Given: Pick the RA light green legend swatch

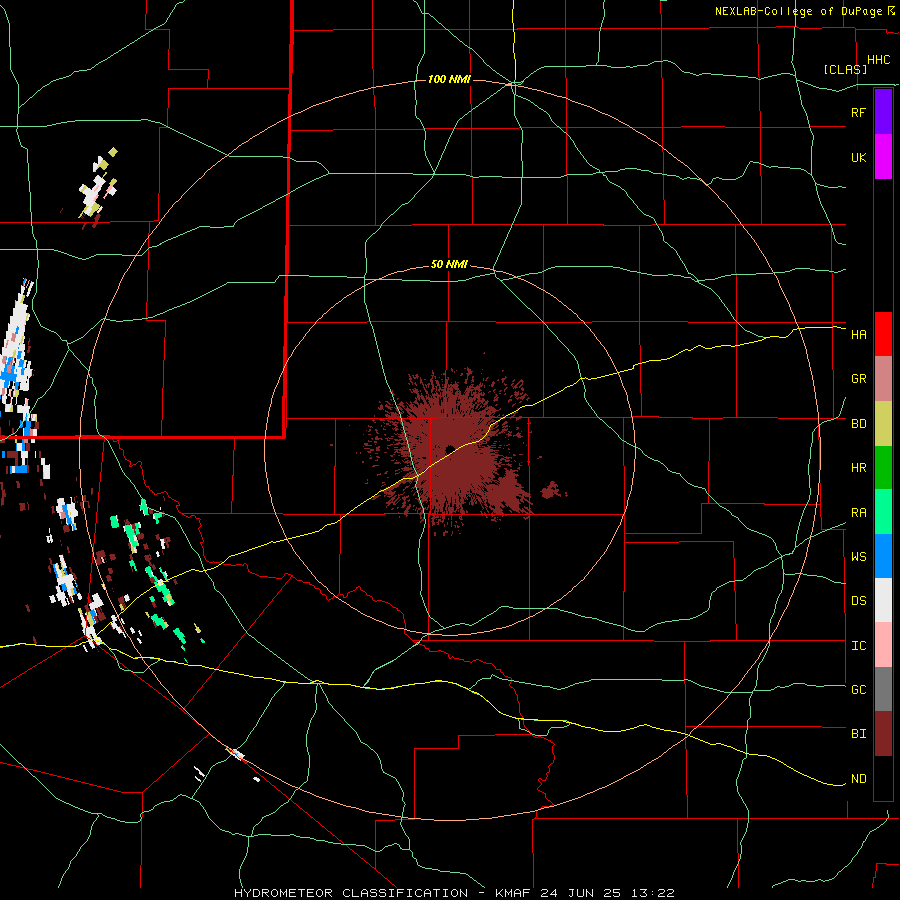Looking at the screenshot, I should click(x=883, y=512).
